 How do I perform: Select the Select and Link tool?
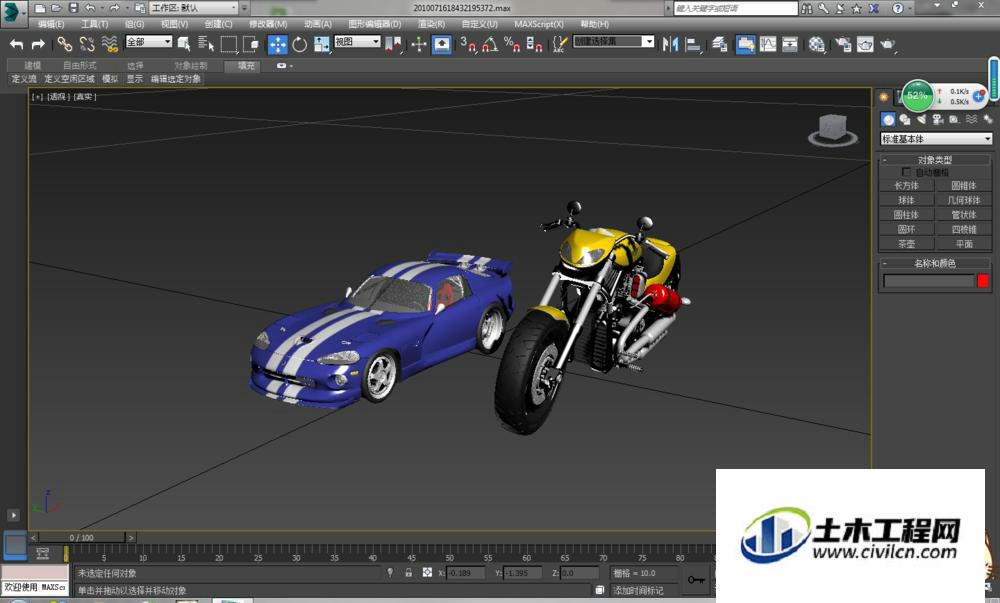click(64, 44)
